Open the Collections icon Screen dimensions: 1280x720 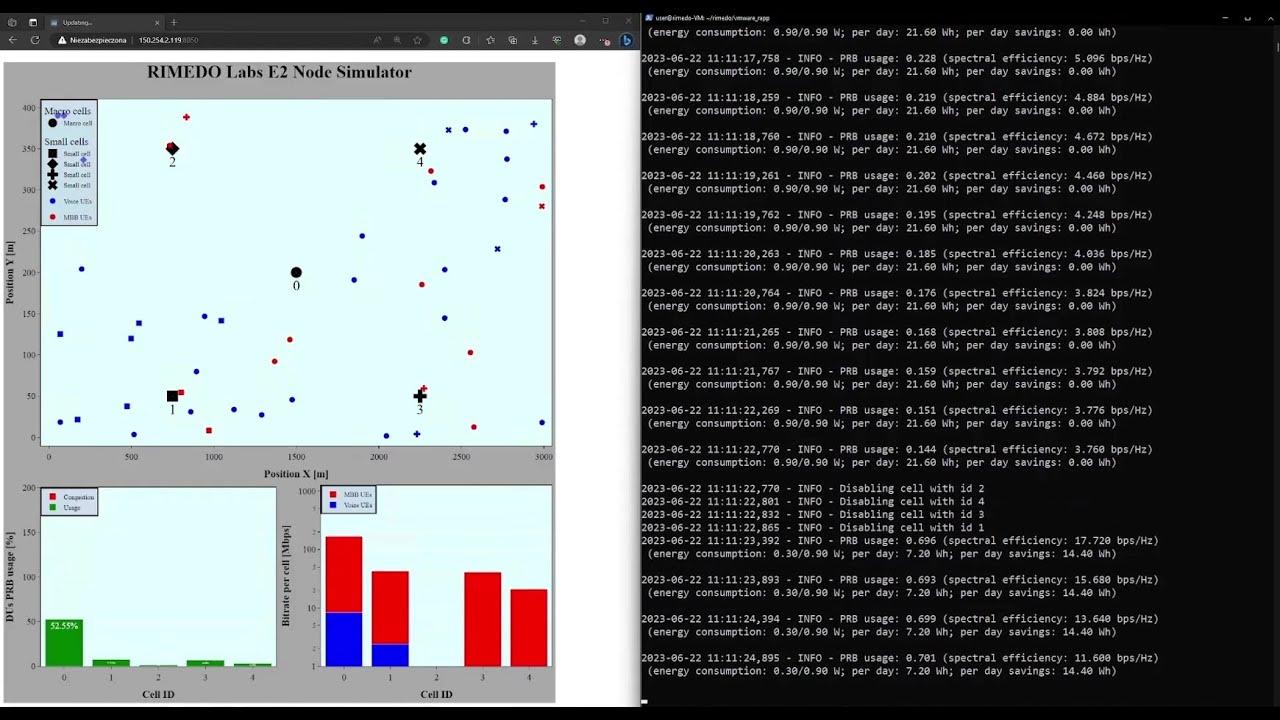coord(513,40)
